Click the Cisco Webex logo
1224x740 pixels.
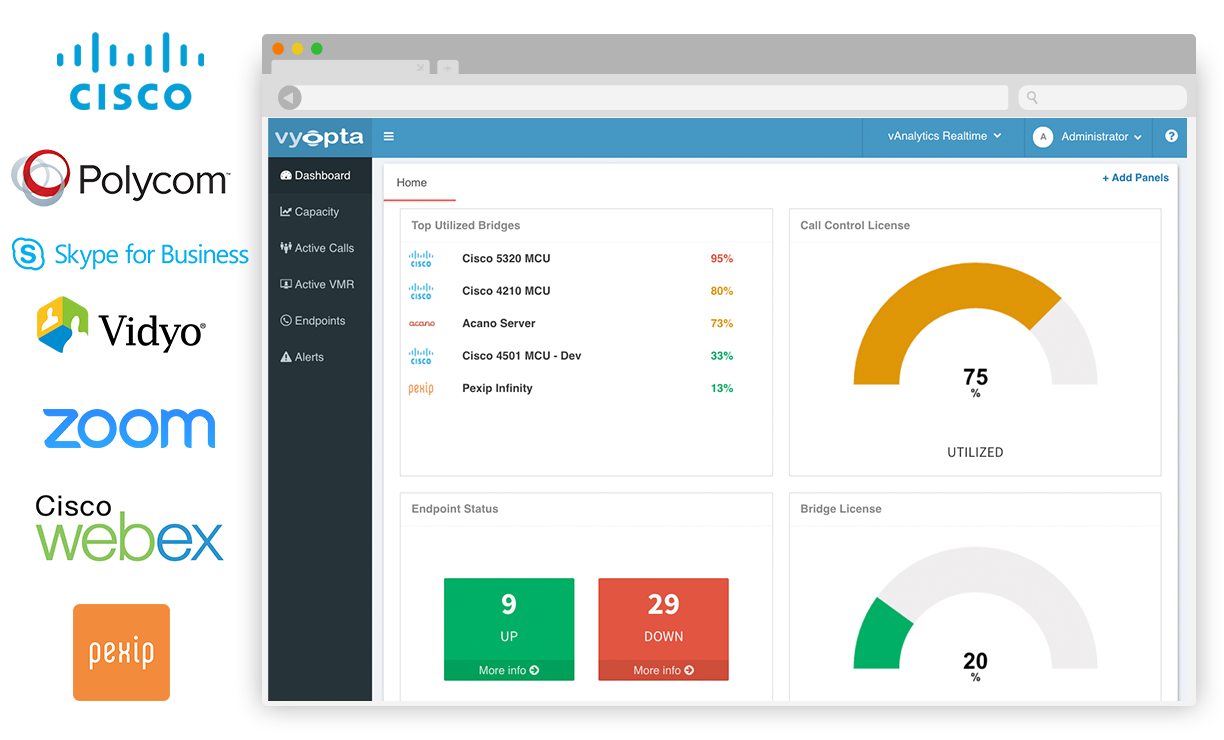129,528
